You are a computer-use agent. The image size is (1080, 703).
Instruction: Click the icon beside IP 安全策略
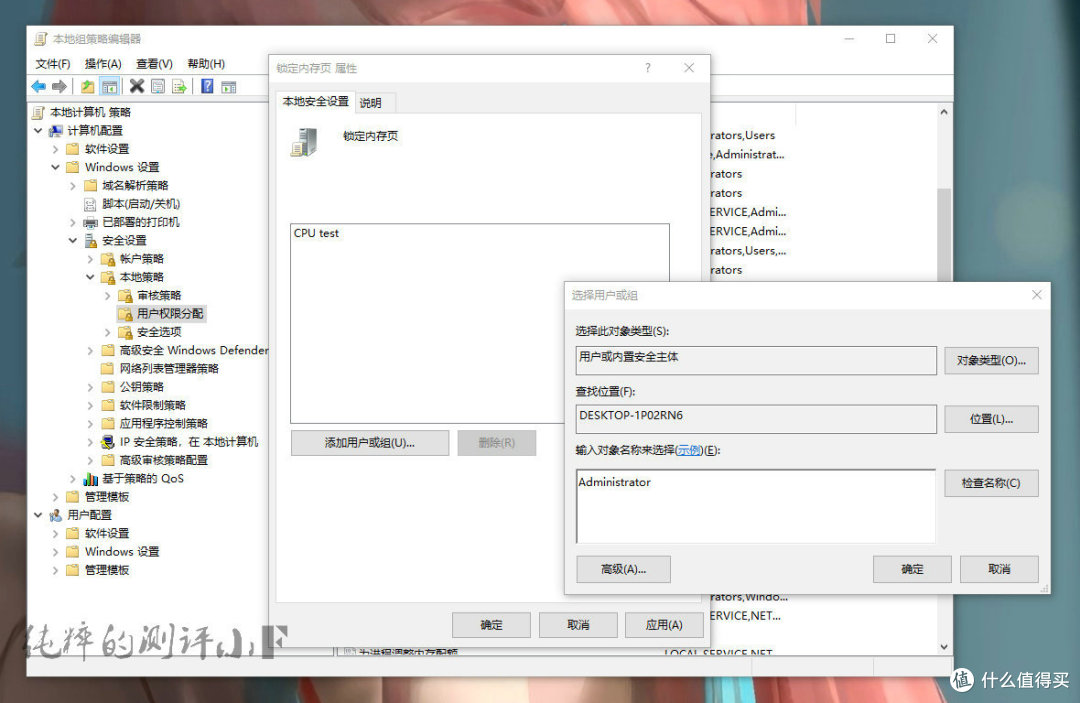(107, 442)
